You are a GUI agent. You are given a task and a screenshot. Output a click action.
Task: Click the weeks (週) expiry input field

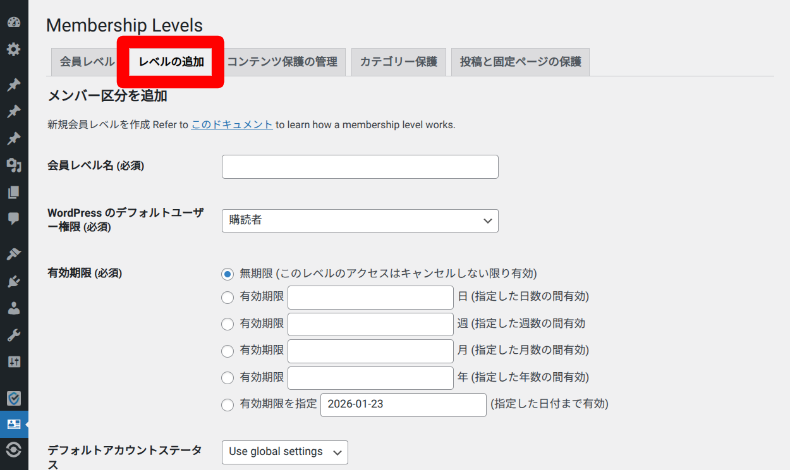[370, 324]
